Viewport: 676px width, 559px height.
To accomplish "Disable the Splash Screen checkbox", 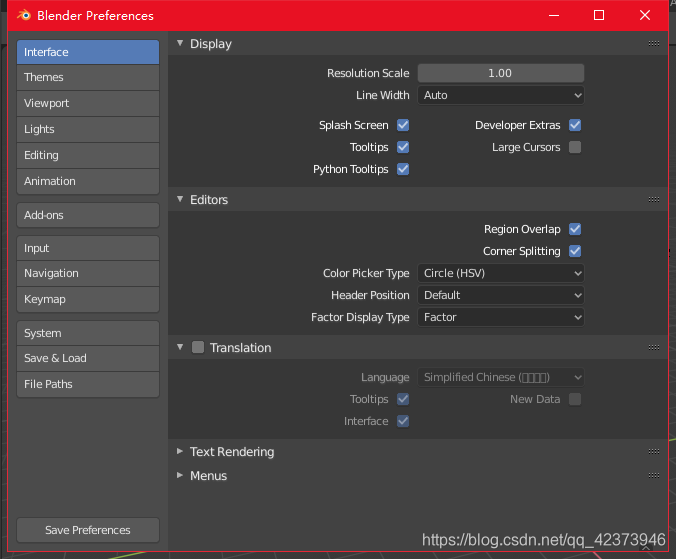I will (403, 125).
